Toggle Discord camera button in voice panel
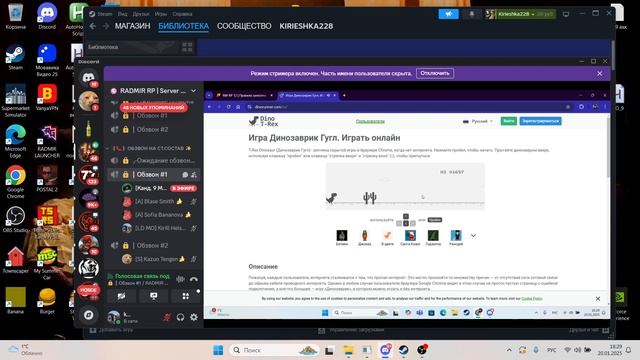 pyautogui.click(x=121, y=296)
